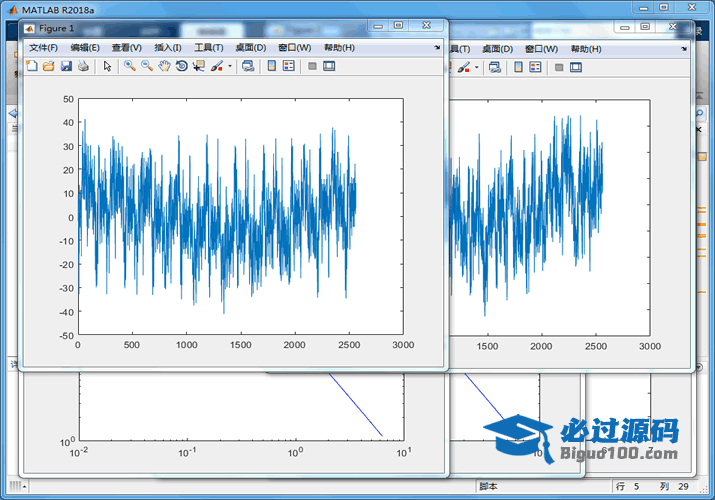The width and height of the screenshot is (715, 500).
Task: Activate the Pan hand tool
Action: click(x=163, y=66)
